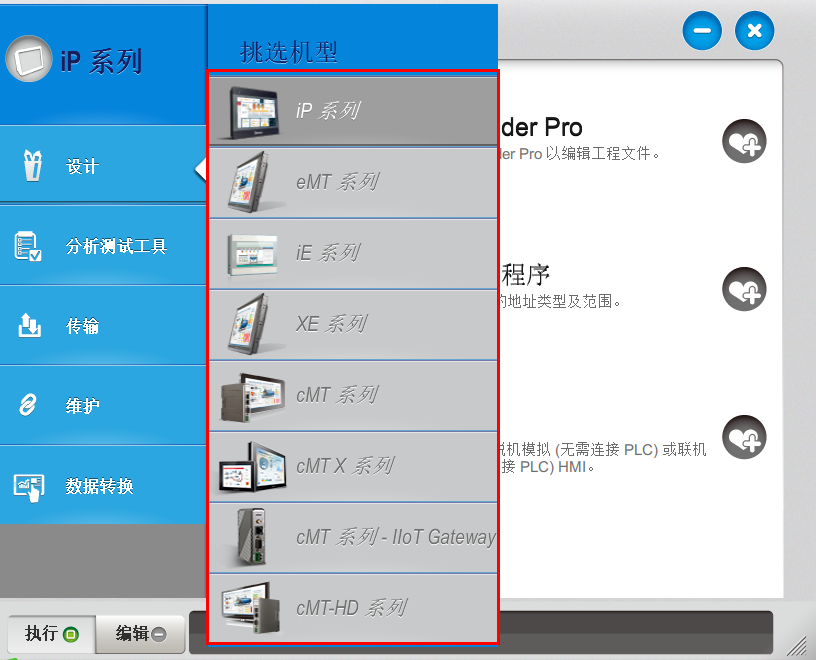Click the bottom heart-plus favorite for simulation
The height and width of the screenshot is (660, 816).
tap(744, 437)
